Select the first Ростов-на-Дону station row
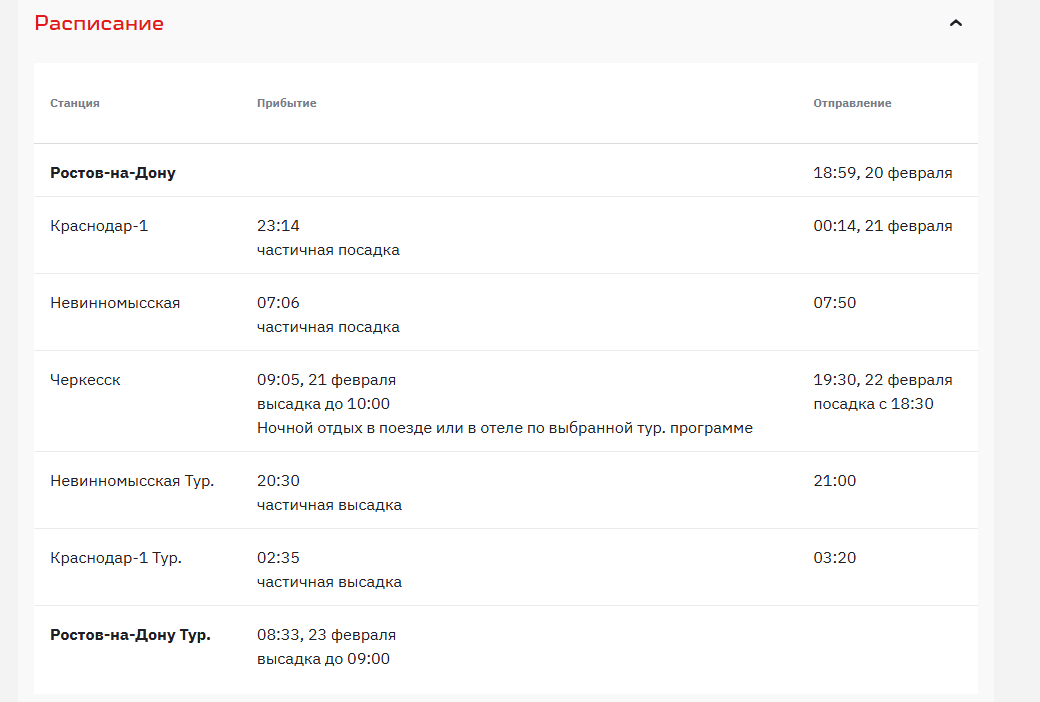This screenshot has height=702, width=1040. tap(113, 173)
